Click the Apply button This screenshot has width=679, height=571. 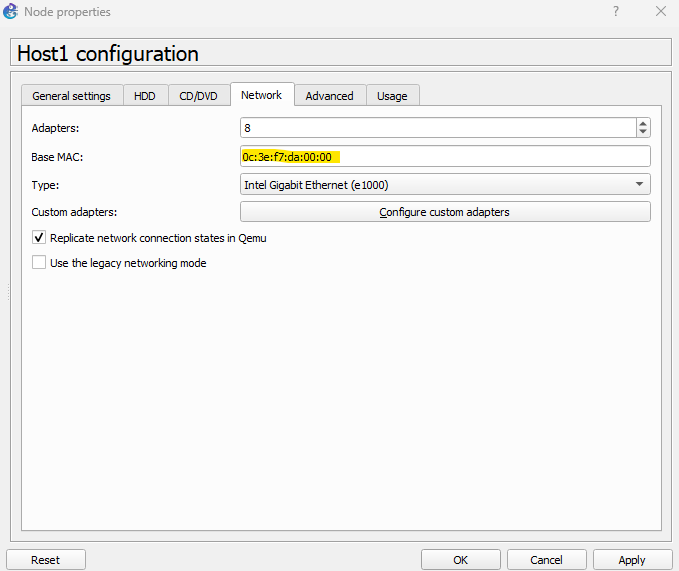[x=632, y=560]
